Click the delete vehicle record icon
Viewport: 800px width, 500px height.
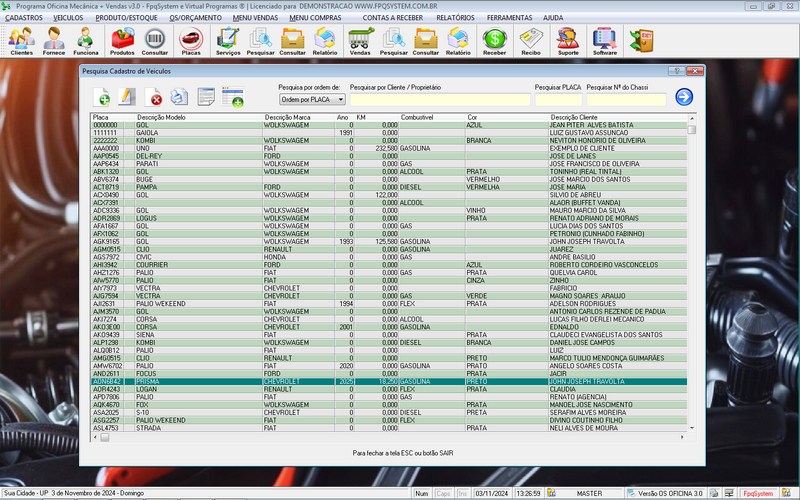pyautogui.click(x=155, y=97)
